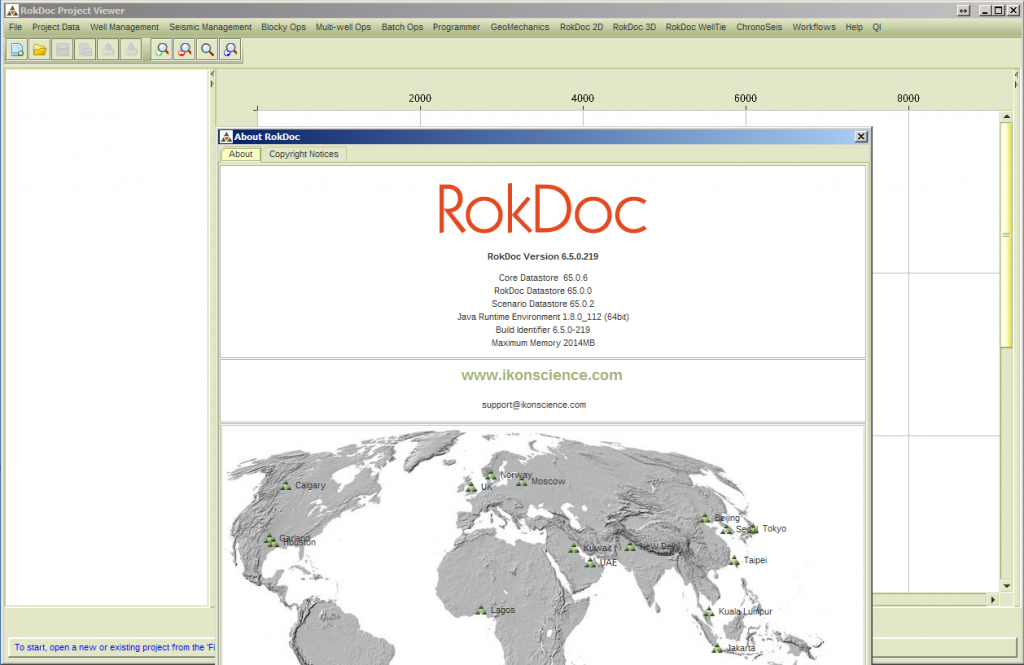Switch to the Copyright Notices tab

[304, 154]
